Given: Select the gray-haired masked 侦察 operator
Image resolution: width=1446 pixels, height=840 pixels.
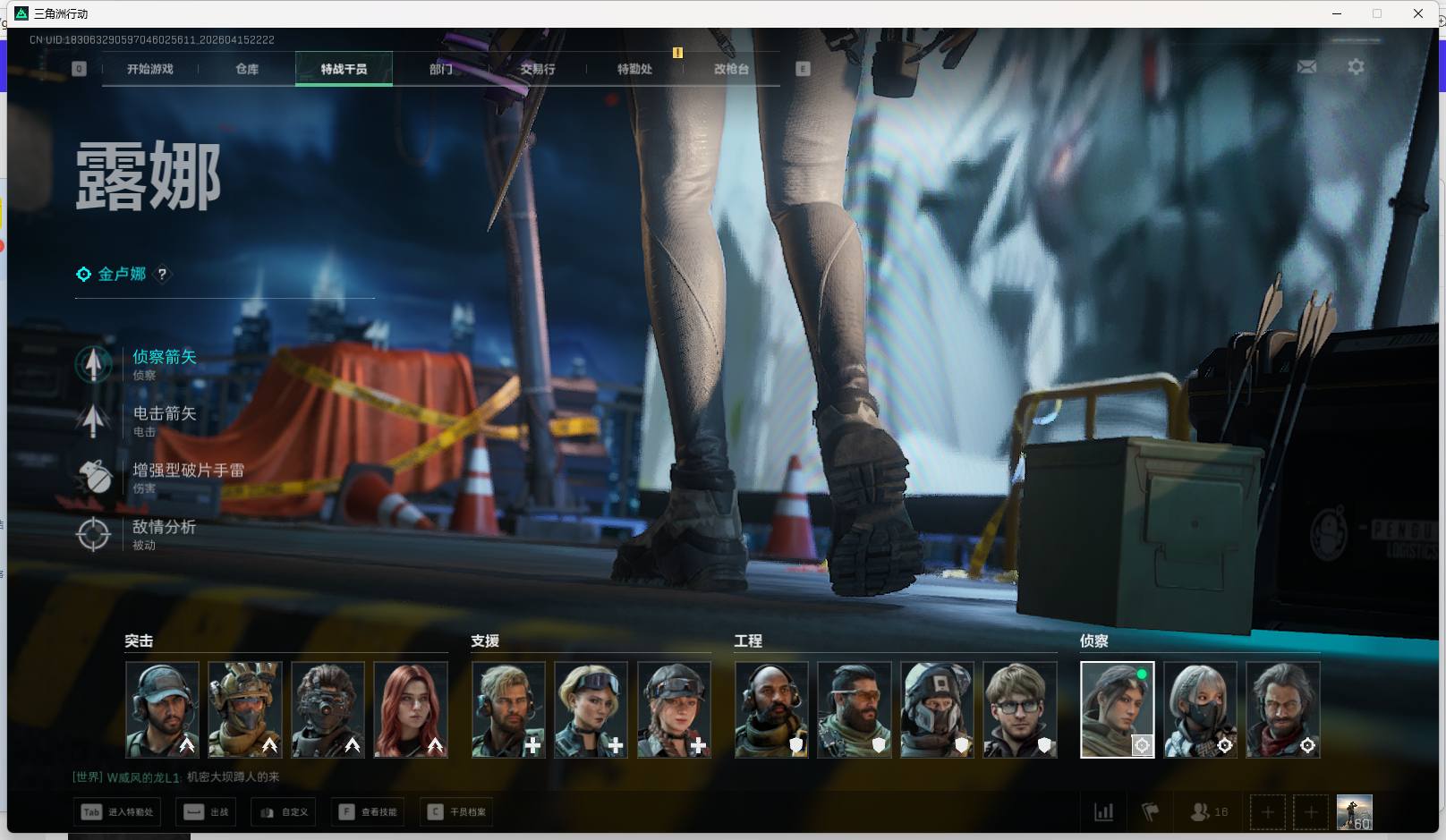Looking at the screenshot, I should [x=1200, y=709].
